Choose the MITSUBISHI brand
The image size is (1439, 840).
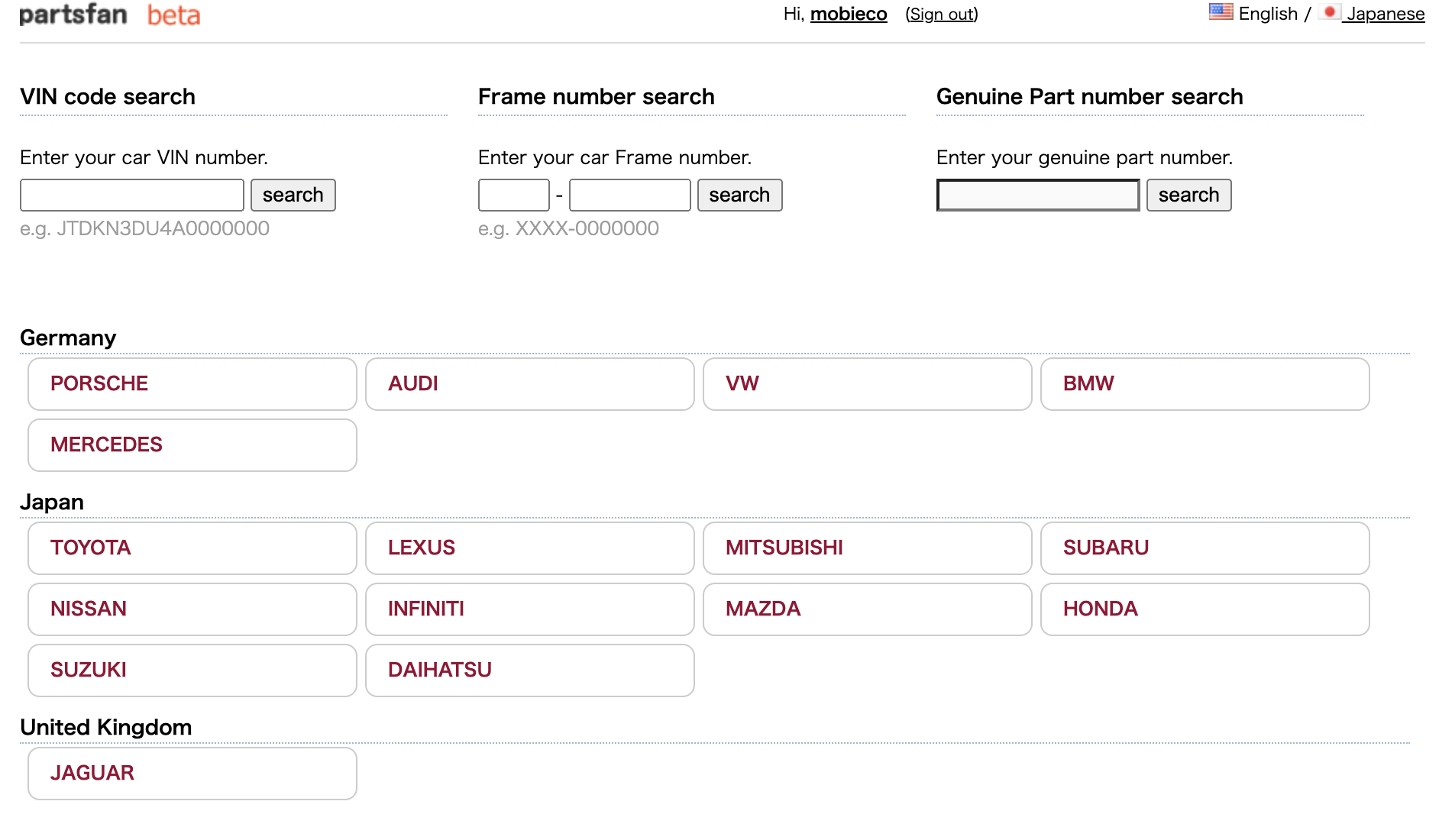[x=868, y=548]
